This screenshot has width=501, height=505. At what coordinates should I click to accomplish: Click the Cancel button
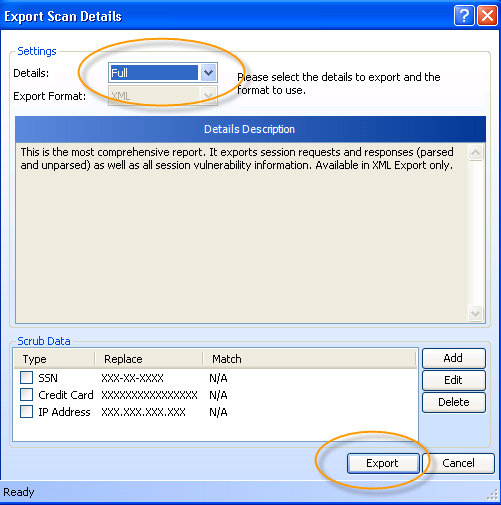click(458, 463)
